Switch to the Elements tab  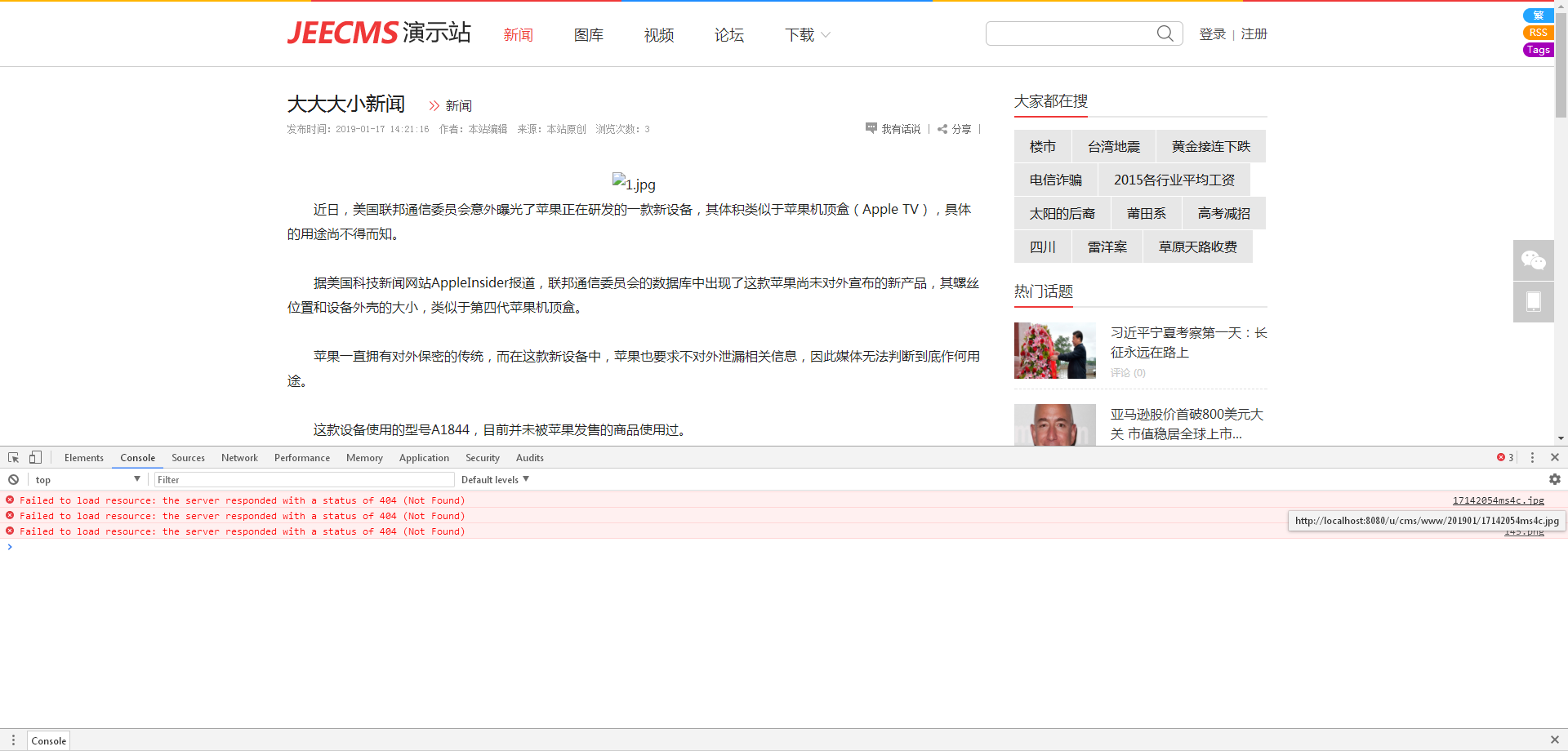pyautogui.click(x=84, y=458)
